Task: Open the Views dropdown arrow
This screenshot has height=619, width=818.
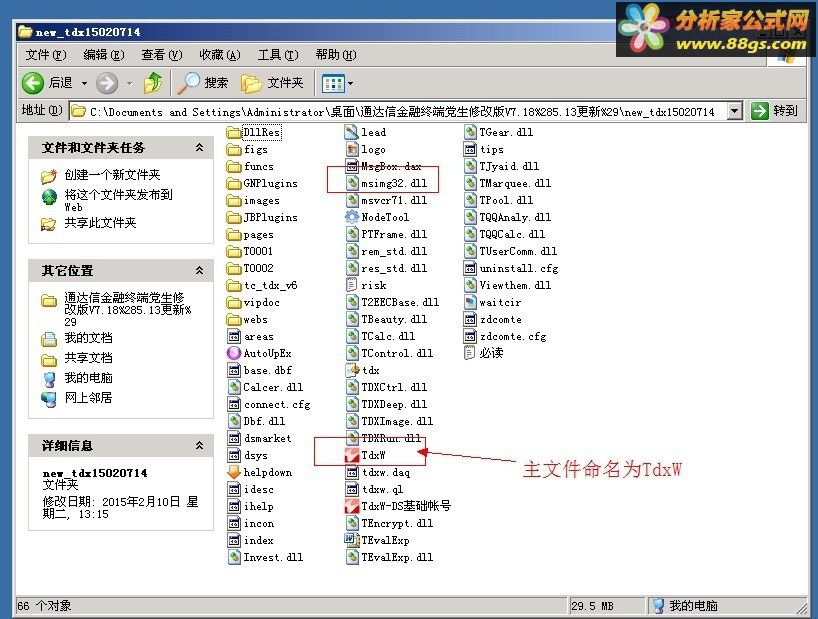Action: [351, 83]
